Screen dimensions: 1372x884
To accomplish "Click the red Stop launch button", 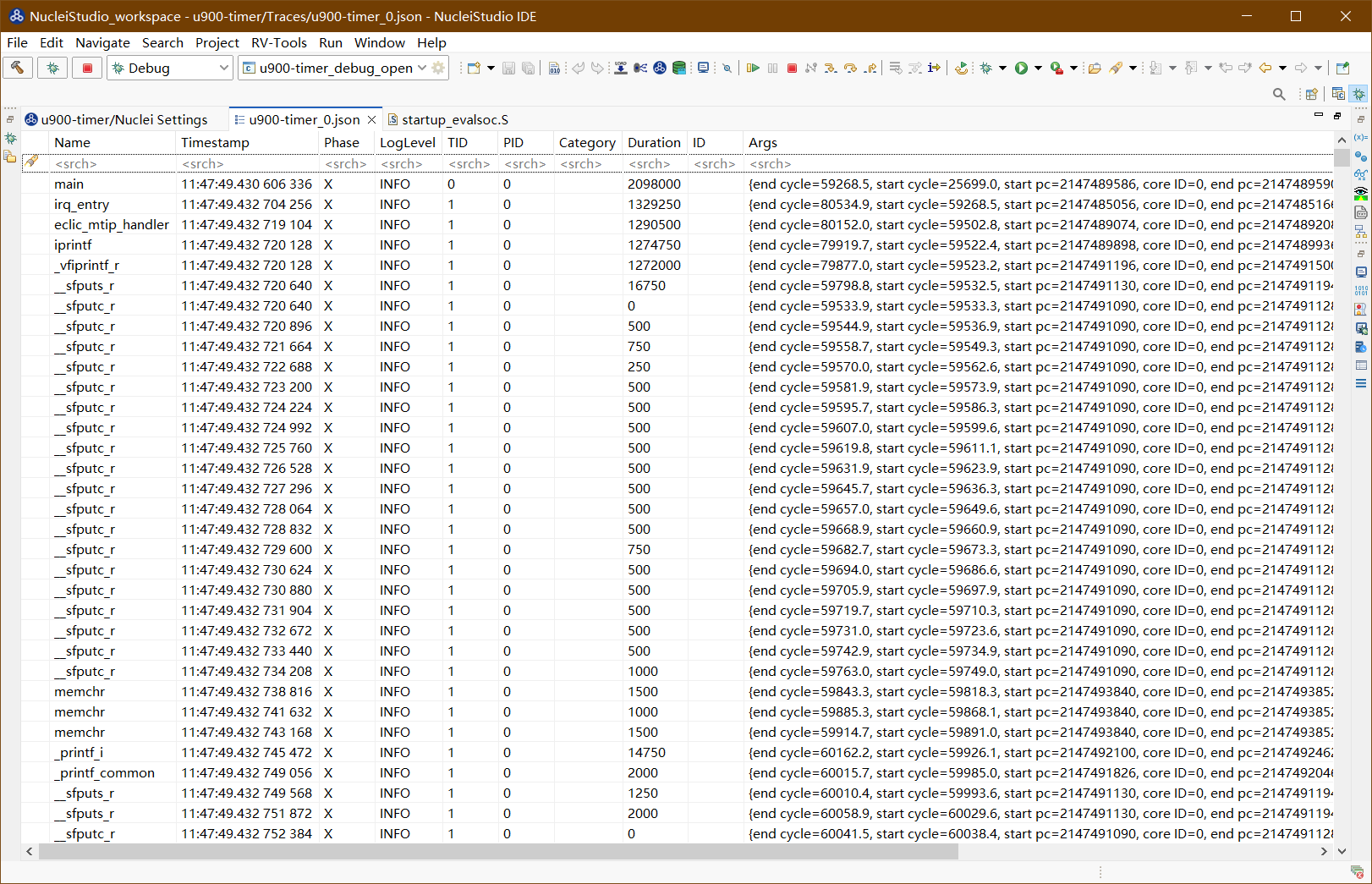I will coord(87,68).
